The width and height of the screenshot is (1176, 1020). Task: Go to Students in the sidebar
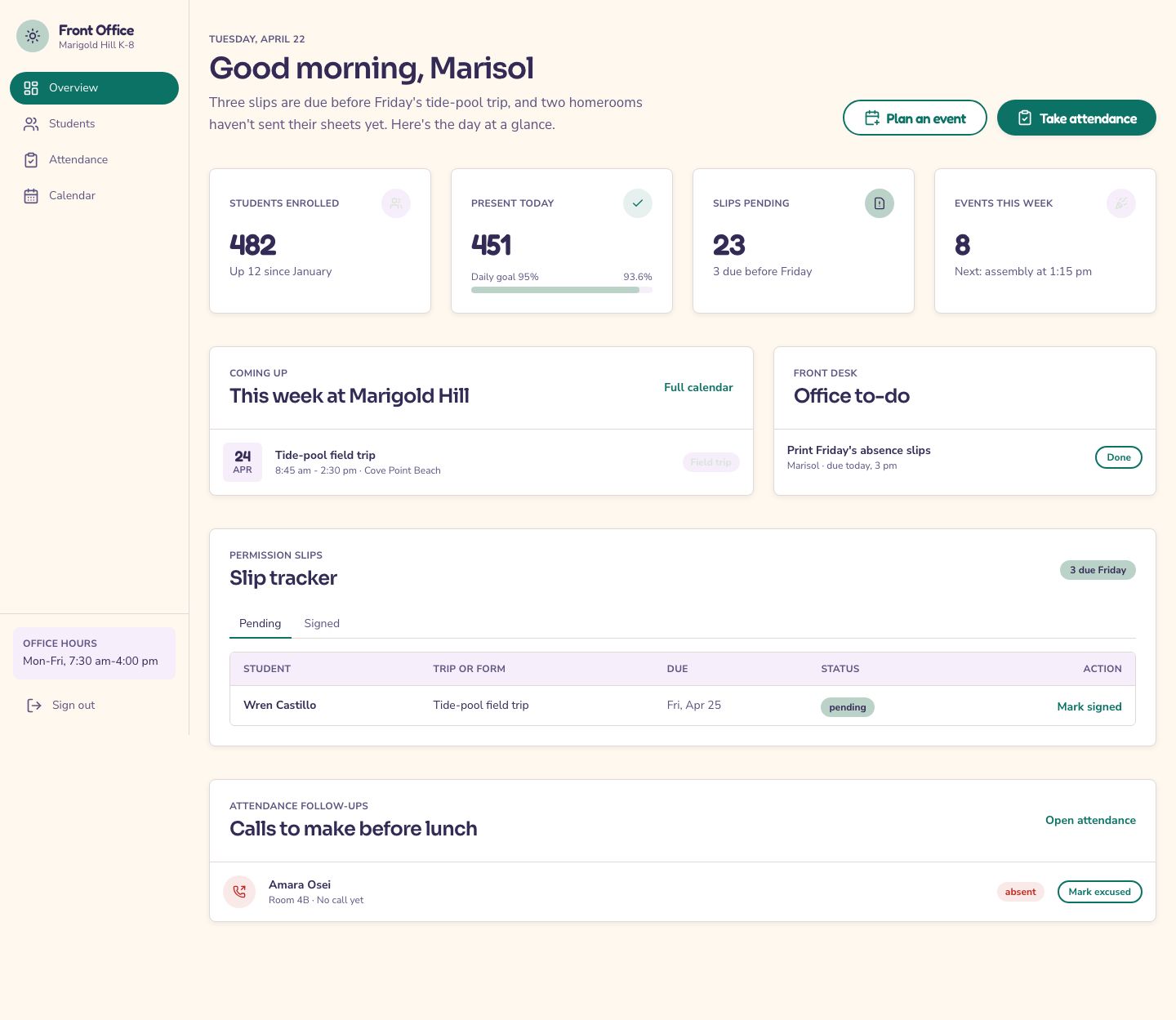94,124
